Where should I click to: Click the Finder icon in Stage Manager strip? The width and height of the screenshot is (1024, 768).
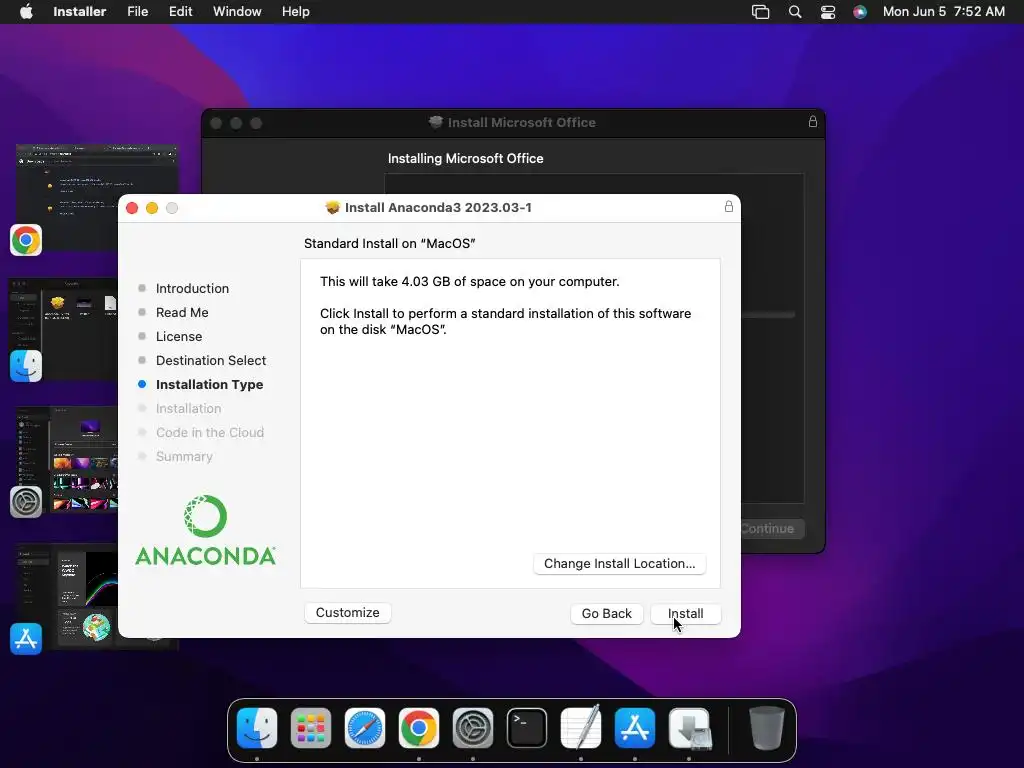tap(26, 366)
